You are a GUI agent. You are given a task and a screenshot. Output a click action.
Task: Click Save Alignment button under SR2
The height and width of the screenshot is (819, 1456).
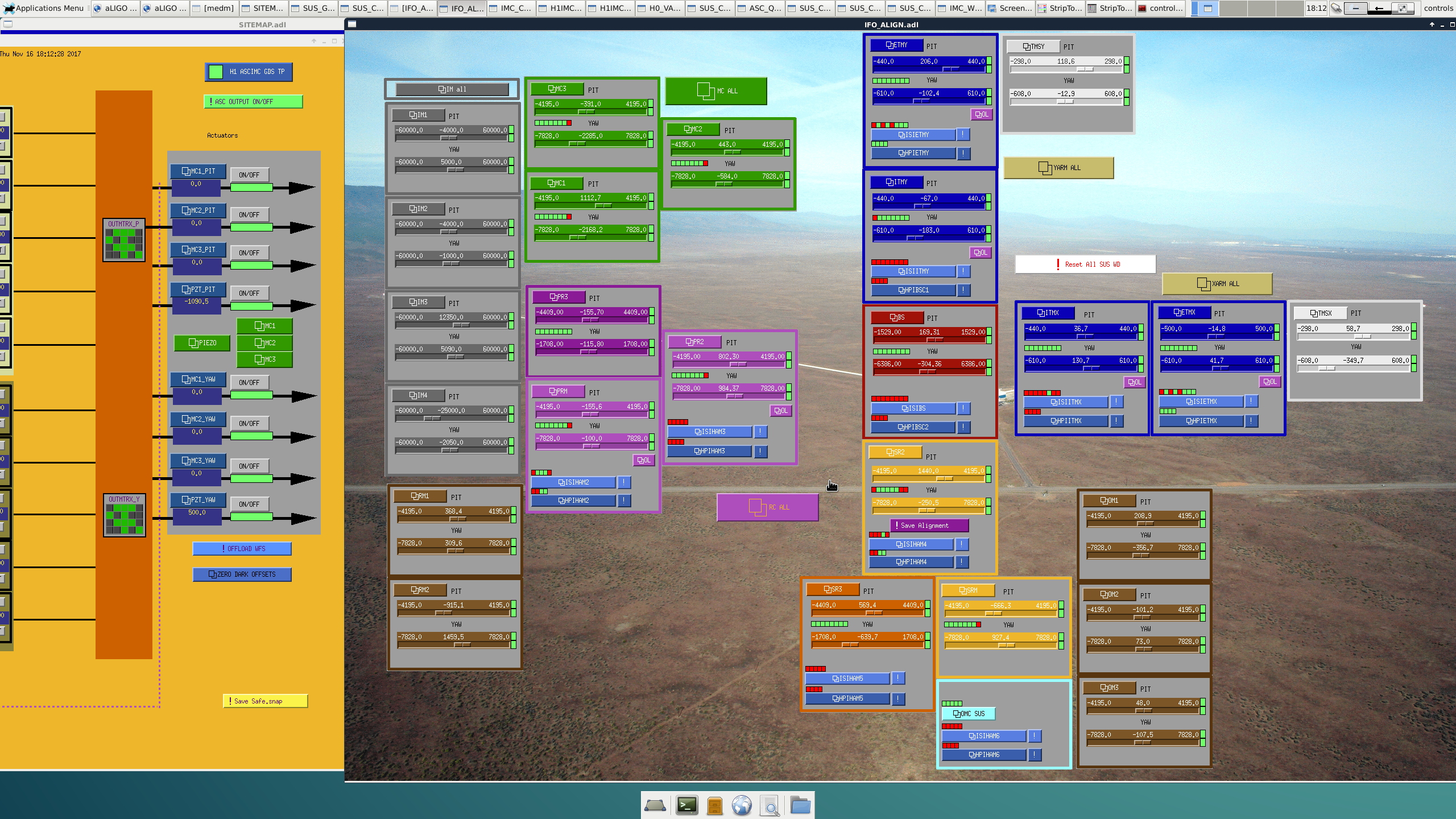[x=929, y=526]
